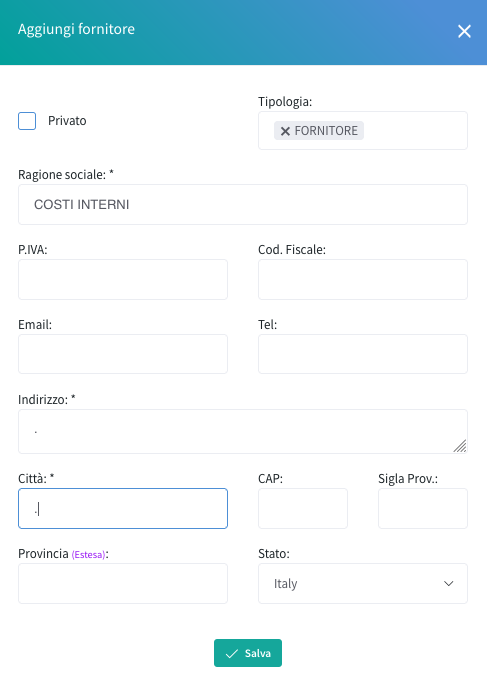The width and height of the screenshot is (487, 685).
Task: Click into the P.IVA field
Action: coord(123,280)
